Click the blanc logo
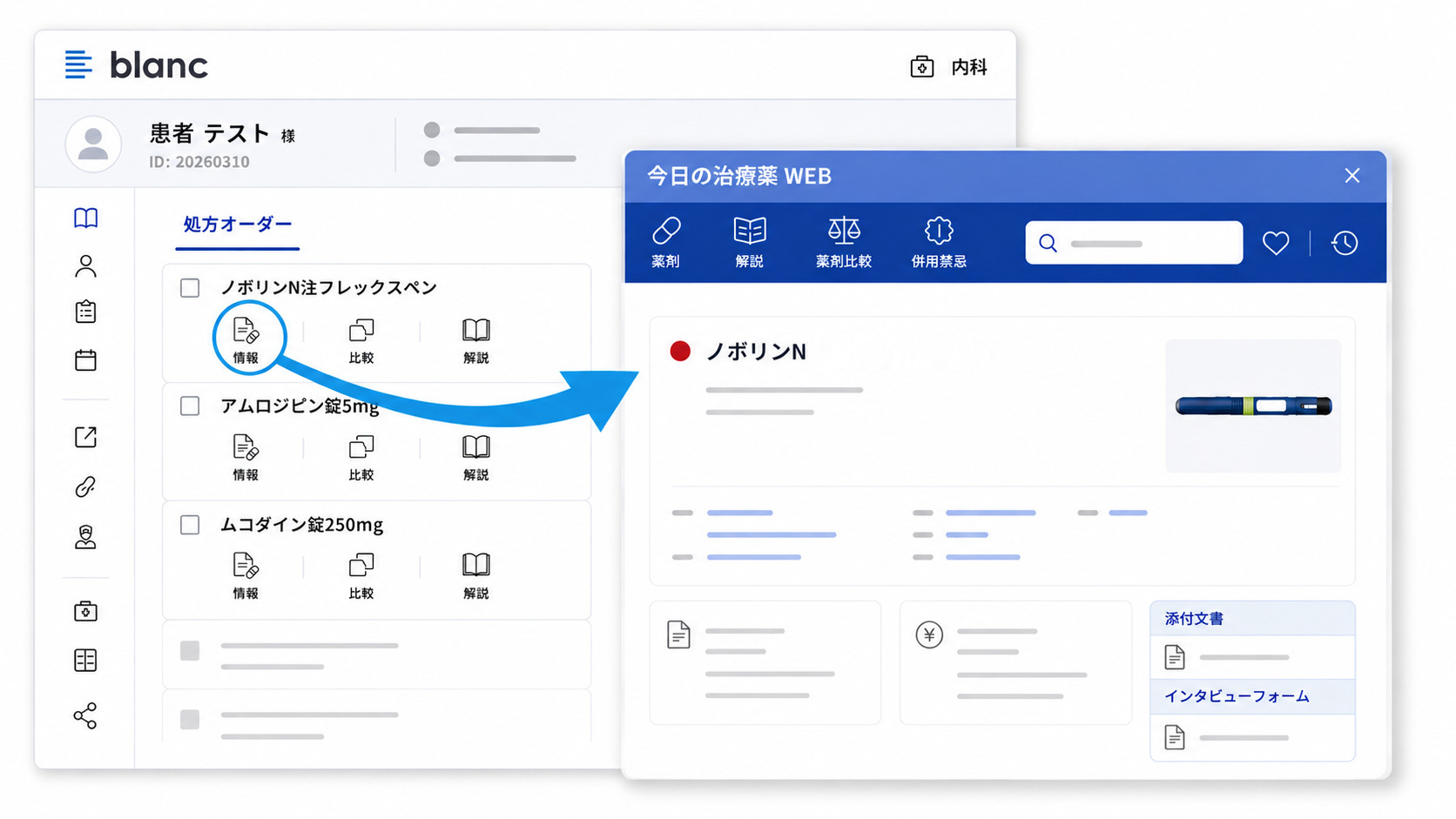The image size is (1456, 819). (137, 65)
